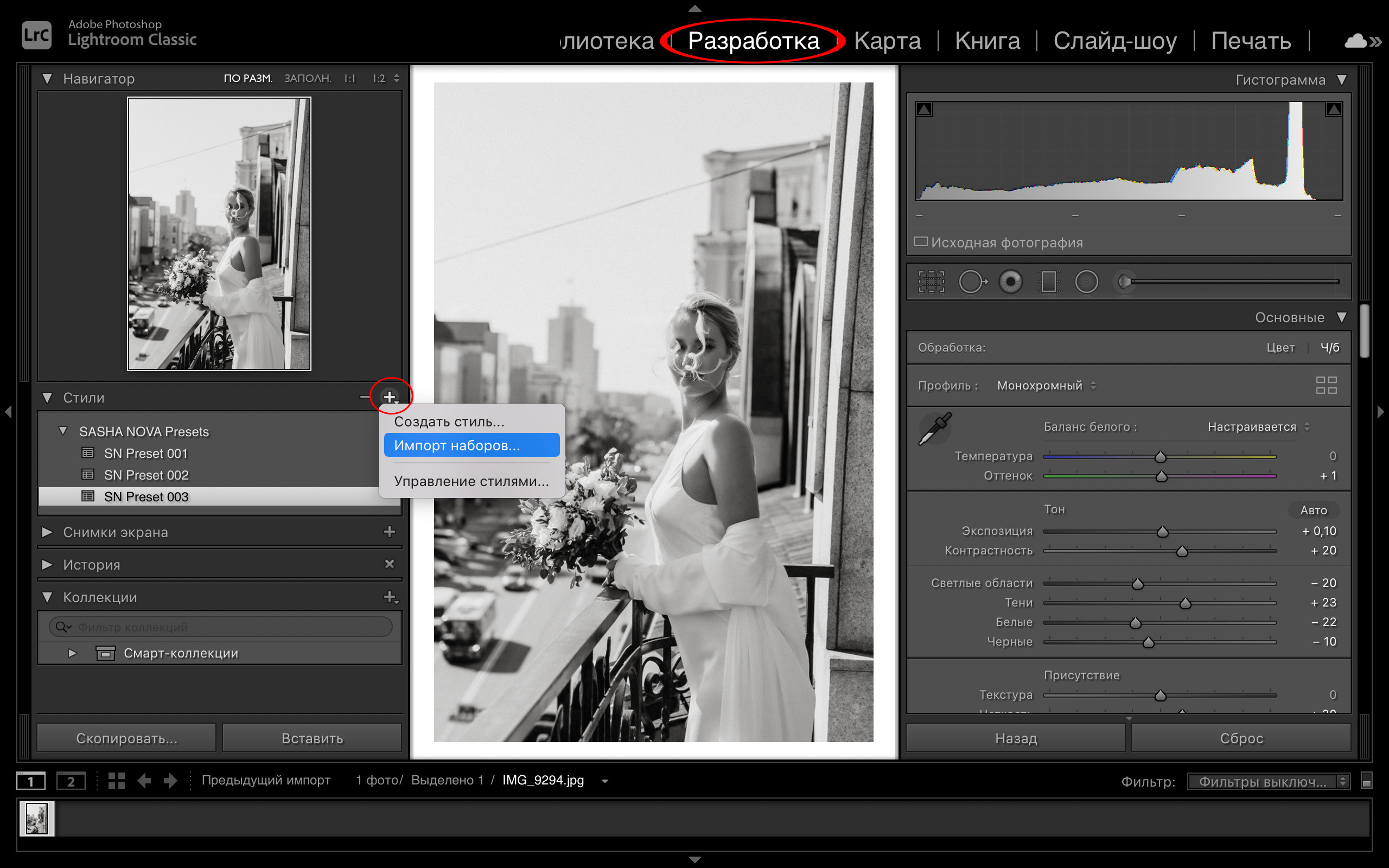The height and width of the screenshot is (868, 1389).
Task: Select the Red Eye correction tool
Action: [1011, 282]
